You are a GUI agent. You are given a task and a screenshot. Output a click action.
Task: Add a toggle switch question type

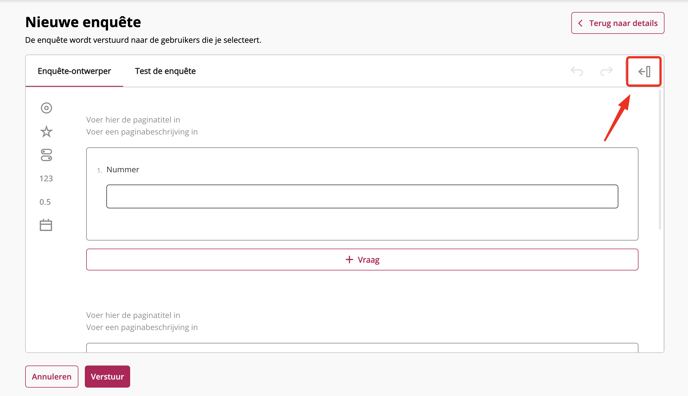46,155
